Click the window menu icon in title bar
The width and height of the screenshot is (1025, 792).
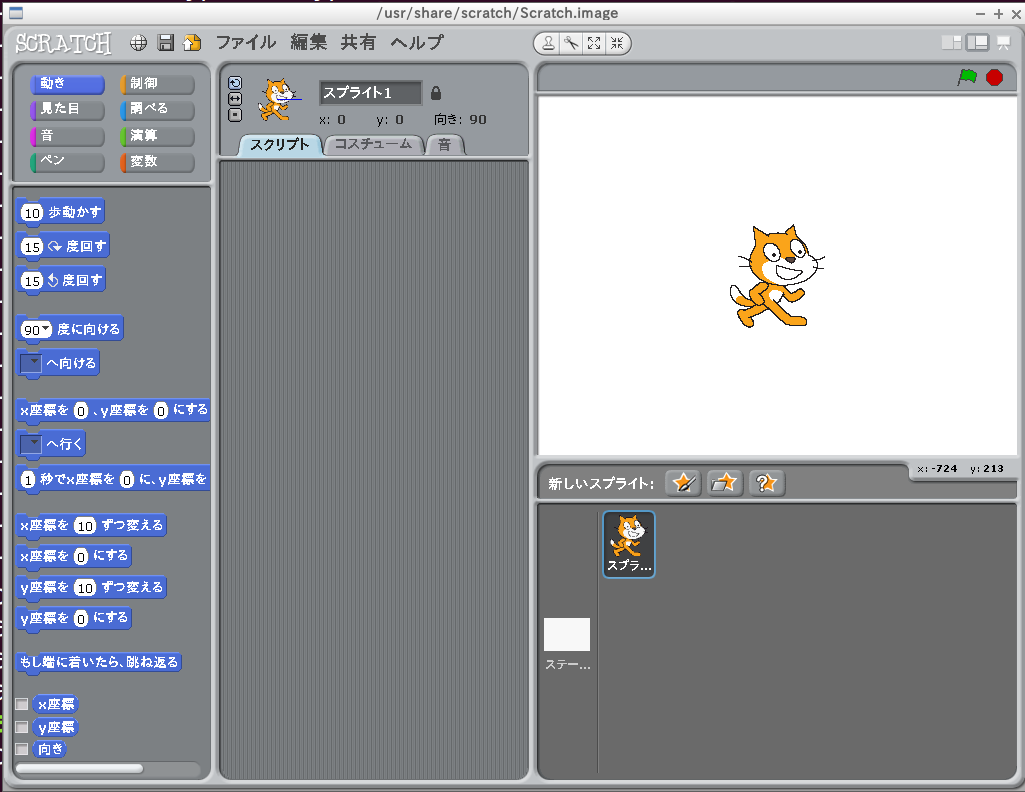(x=16, y=13)
